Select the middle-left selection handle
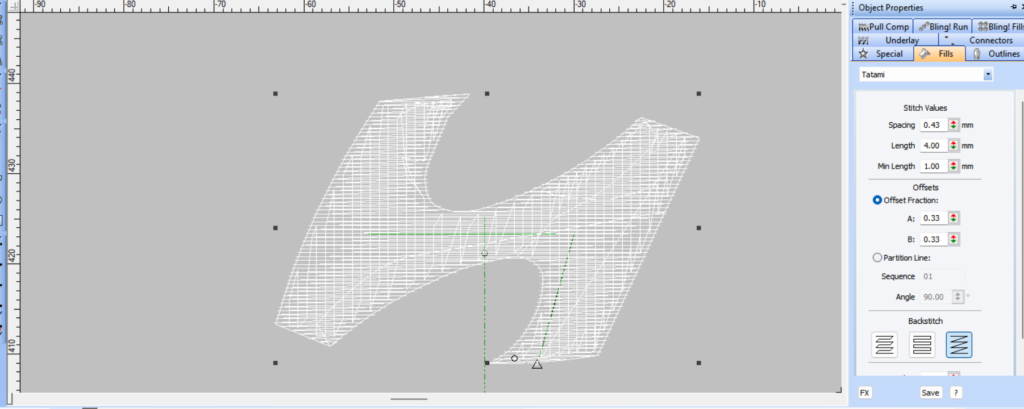1024x409 pixels. tap(276, 228)
